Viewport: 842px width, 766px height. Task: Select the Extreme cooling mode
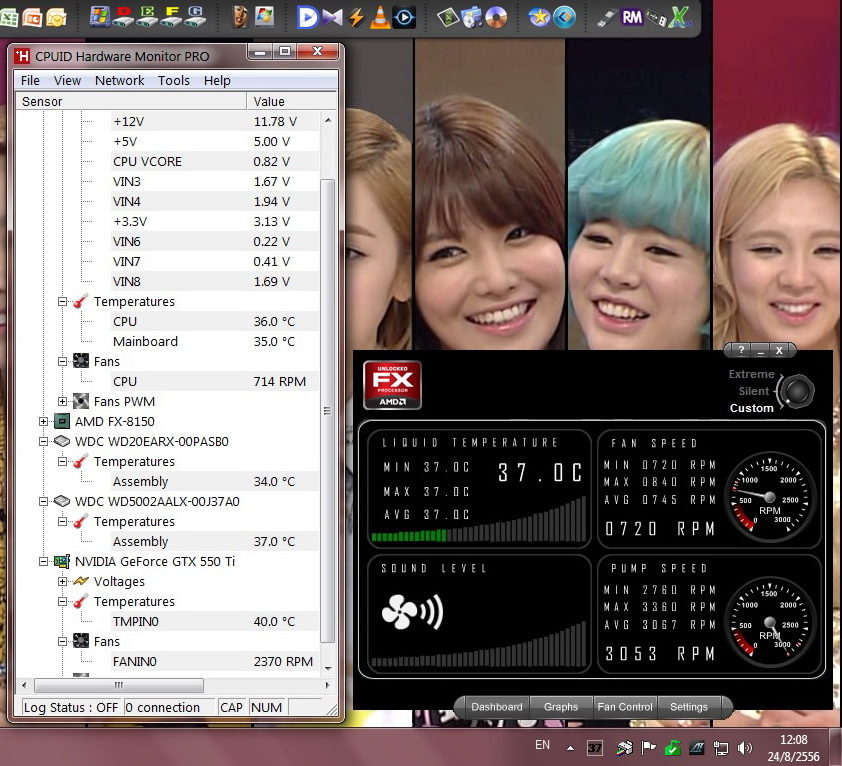[751, 374]
